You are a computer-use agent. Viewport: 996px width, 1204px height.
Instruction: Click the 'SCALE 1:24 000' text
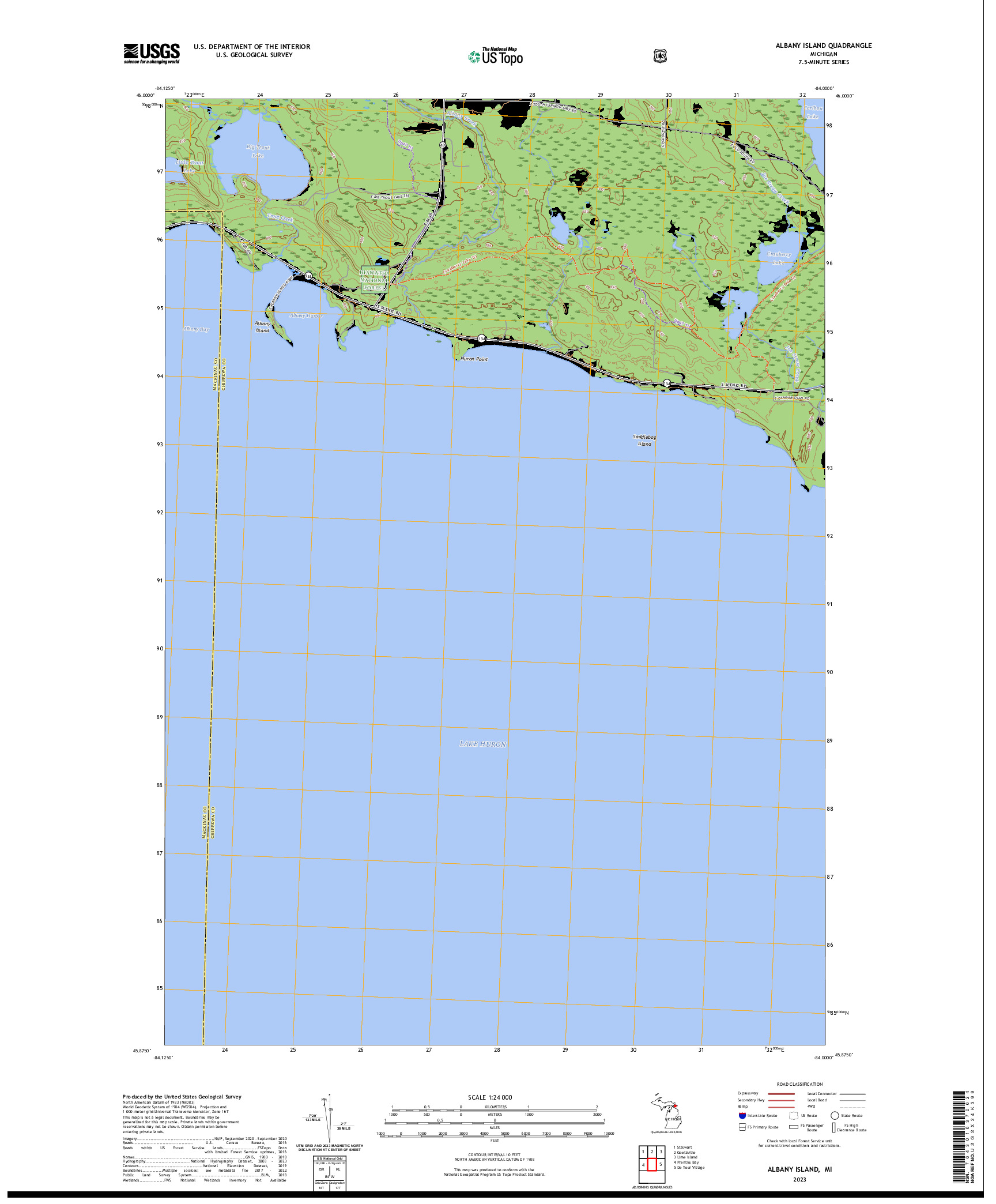coord(490,1097)
